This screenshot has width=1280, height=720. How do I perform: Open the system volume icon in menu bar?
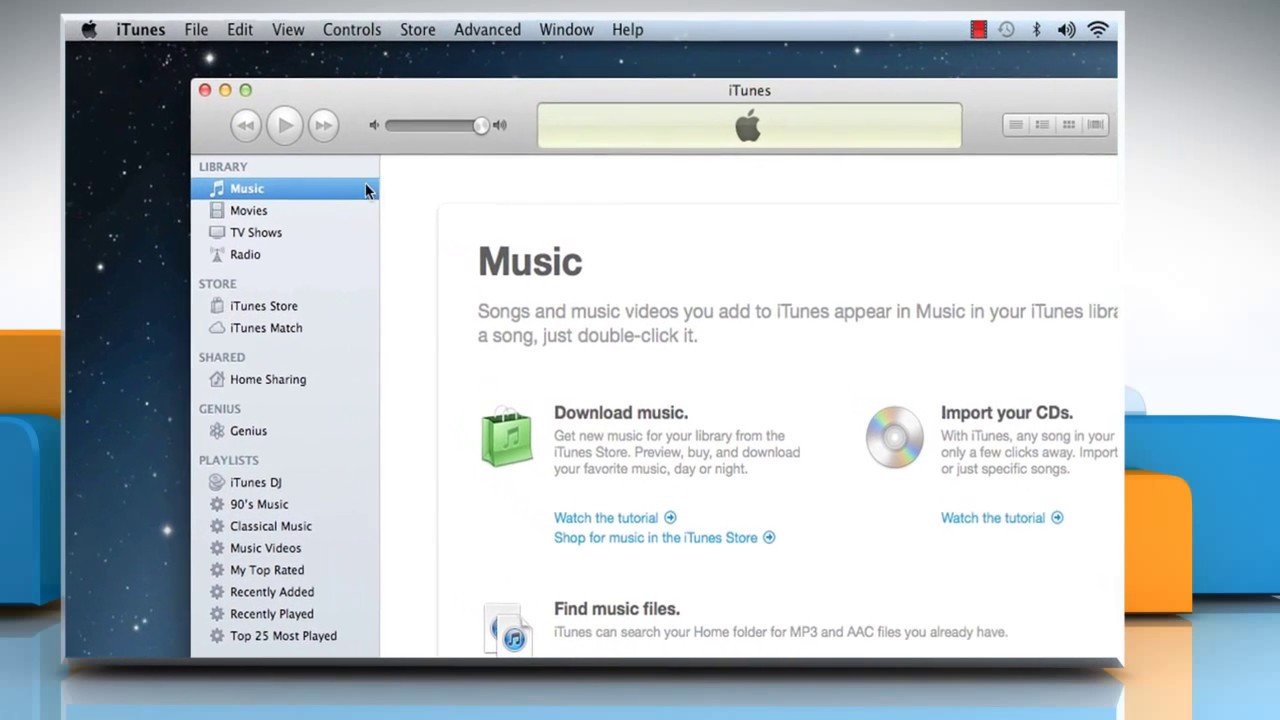[1067, 30]
